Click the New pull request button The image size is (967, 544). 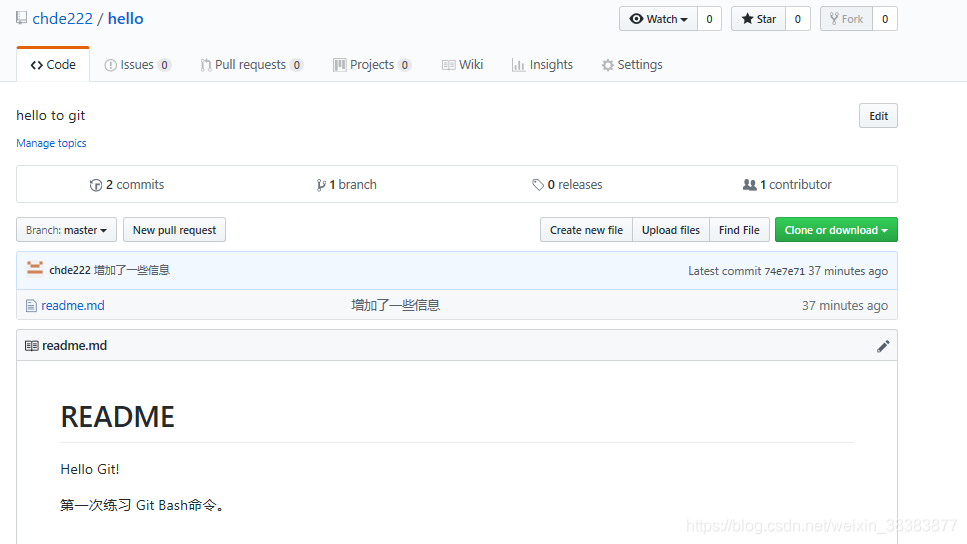175,230
